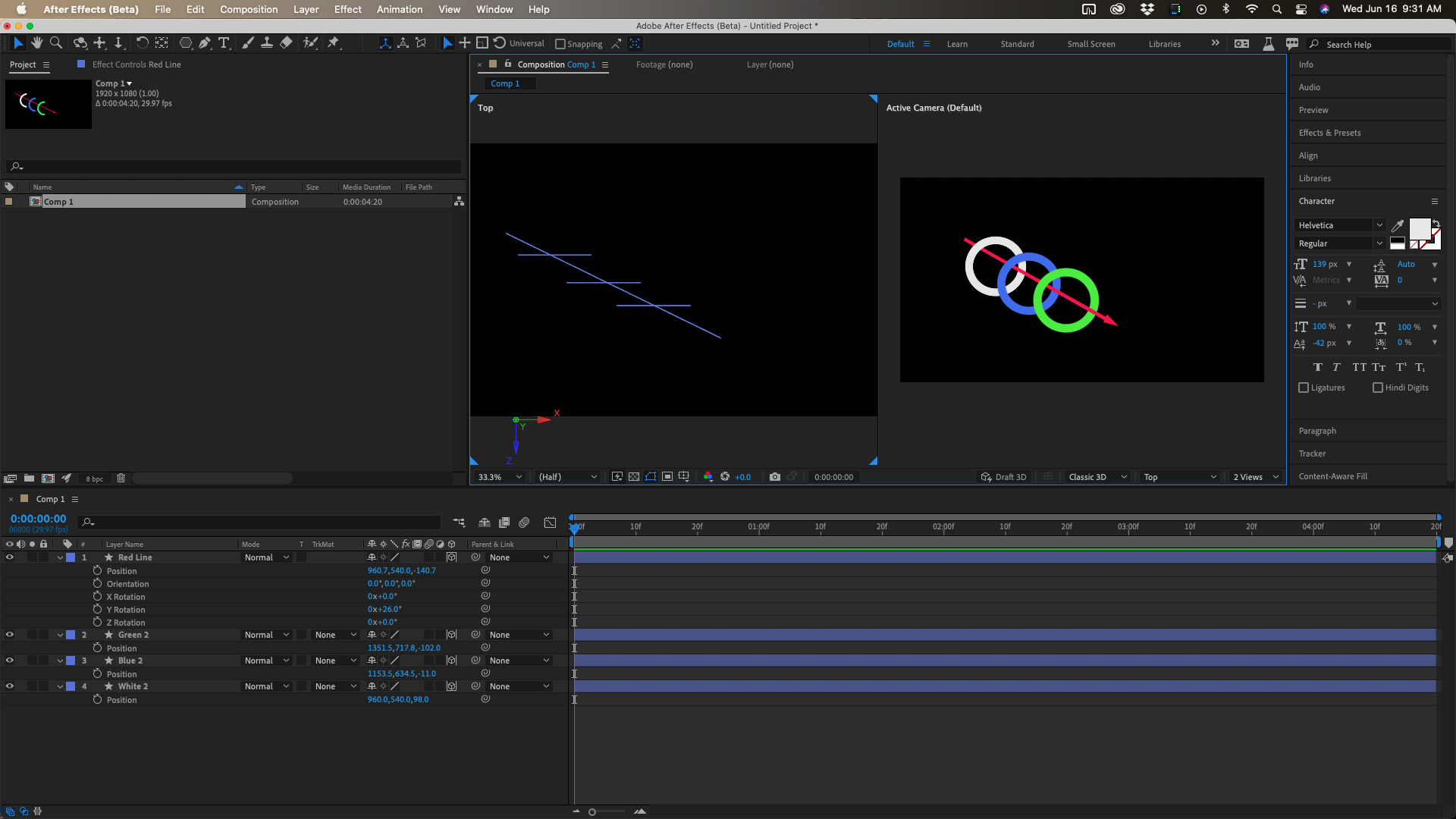Select the Roto Brush tool
The width and height of the screenshot is (1456, 819).
(x=311, y=43)
